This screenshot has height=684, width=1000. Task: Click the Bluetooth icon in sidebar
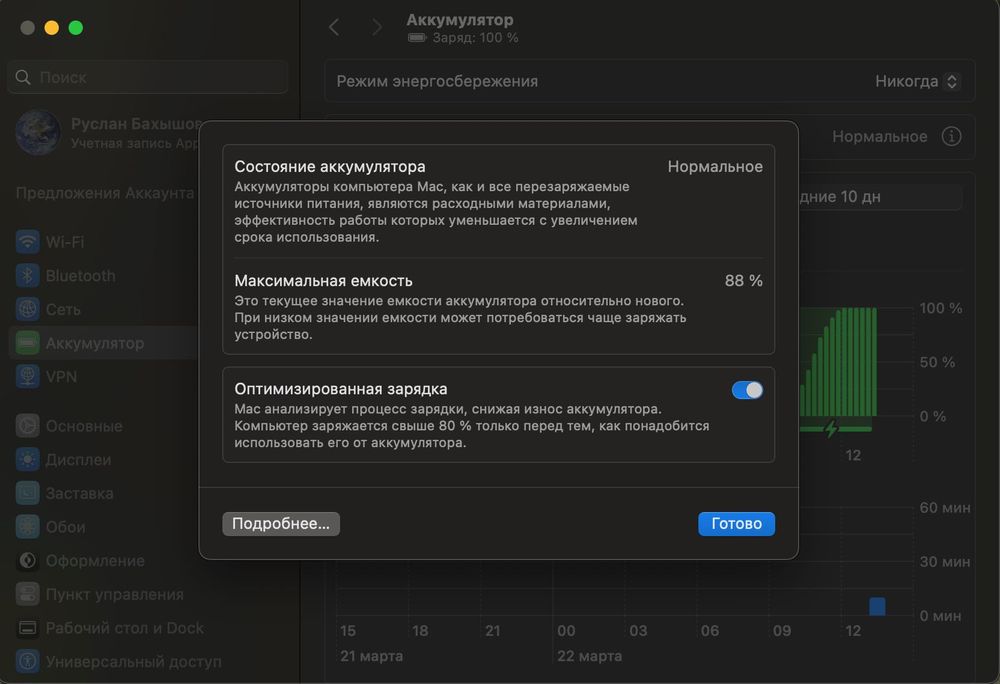pos(27,275)
